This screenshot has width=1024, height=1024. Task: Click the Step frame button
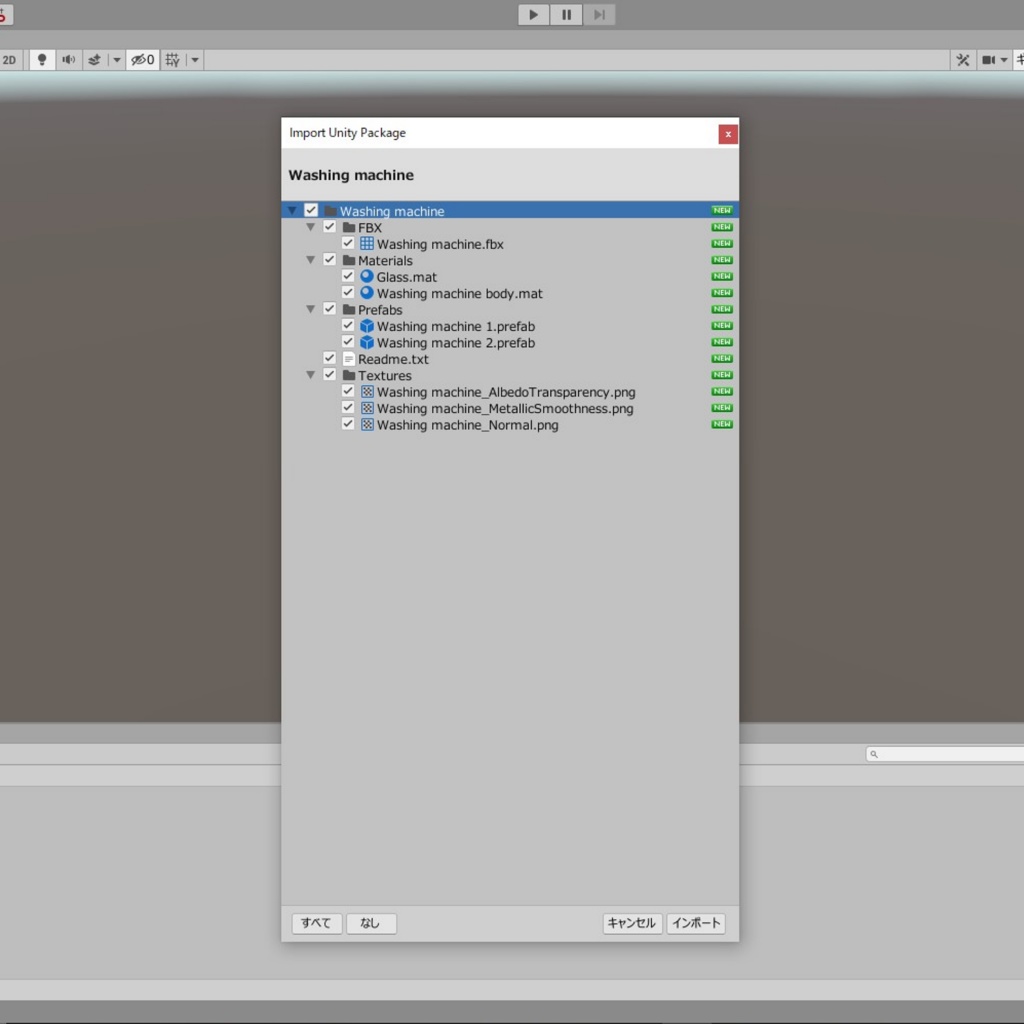[x=599, y=14]
